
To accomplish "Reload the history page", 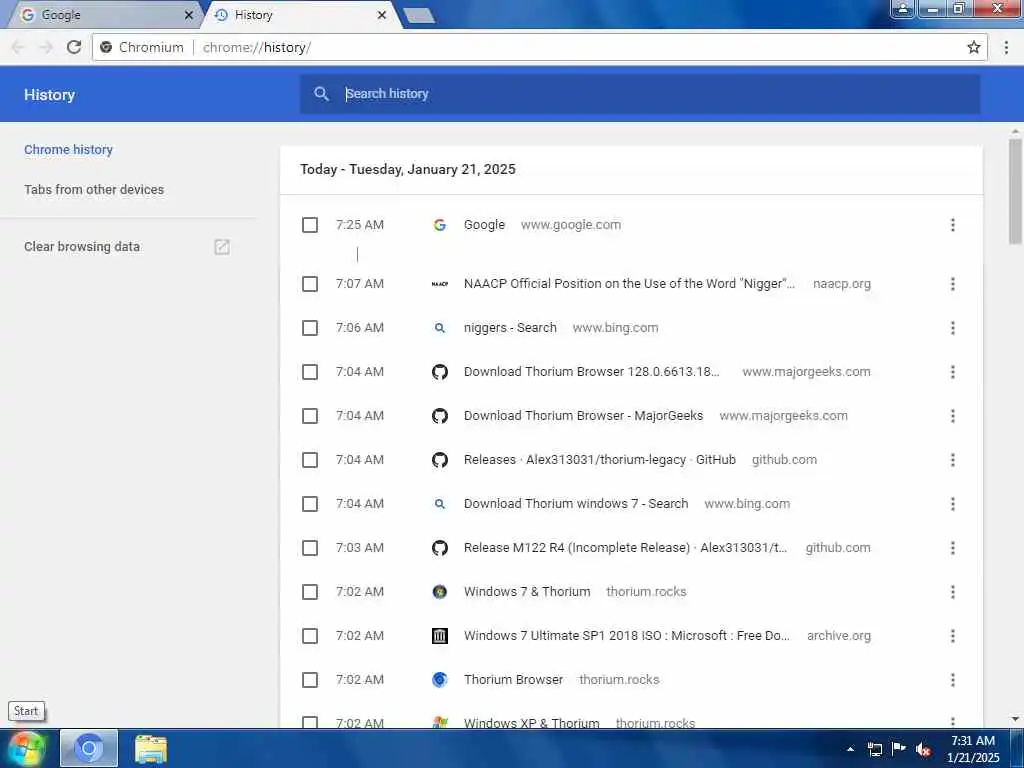I will [x=74, y=47].
